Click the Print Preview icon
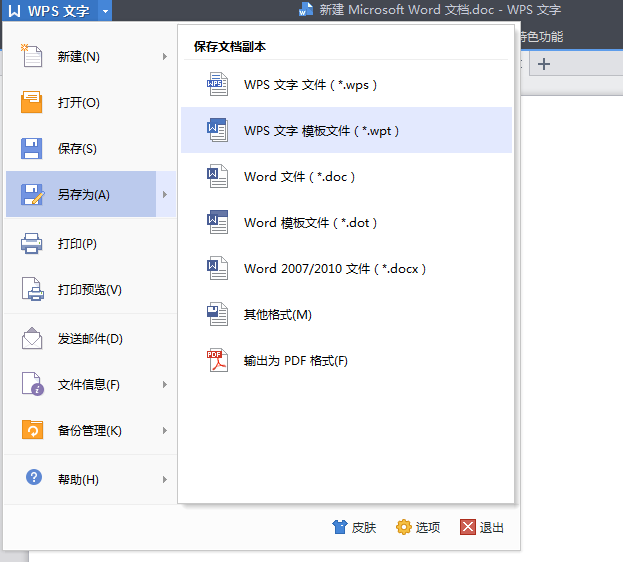The height and width of the screenshot is (562, 623). click(32, 289)
